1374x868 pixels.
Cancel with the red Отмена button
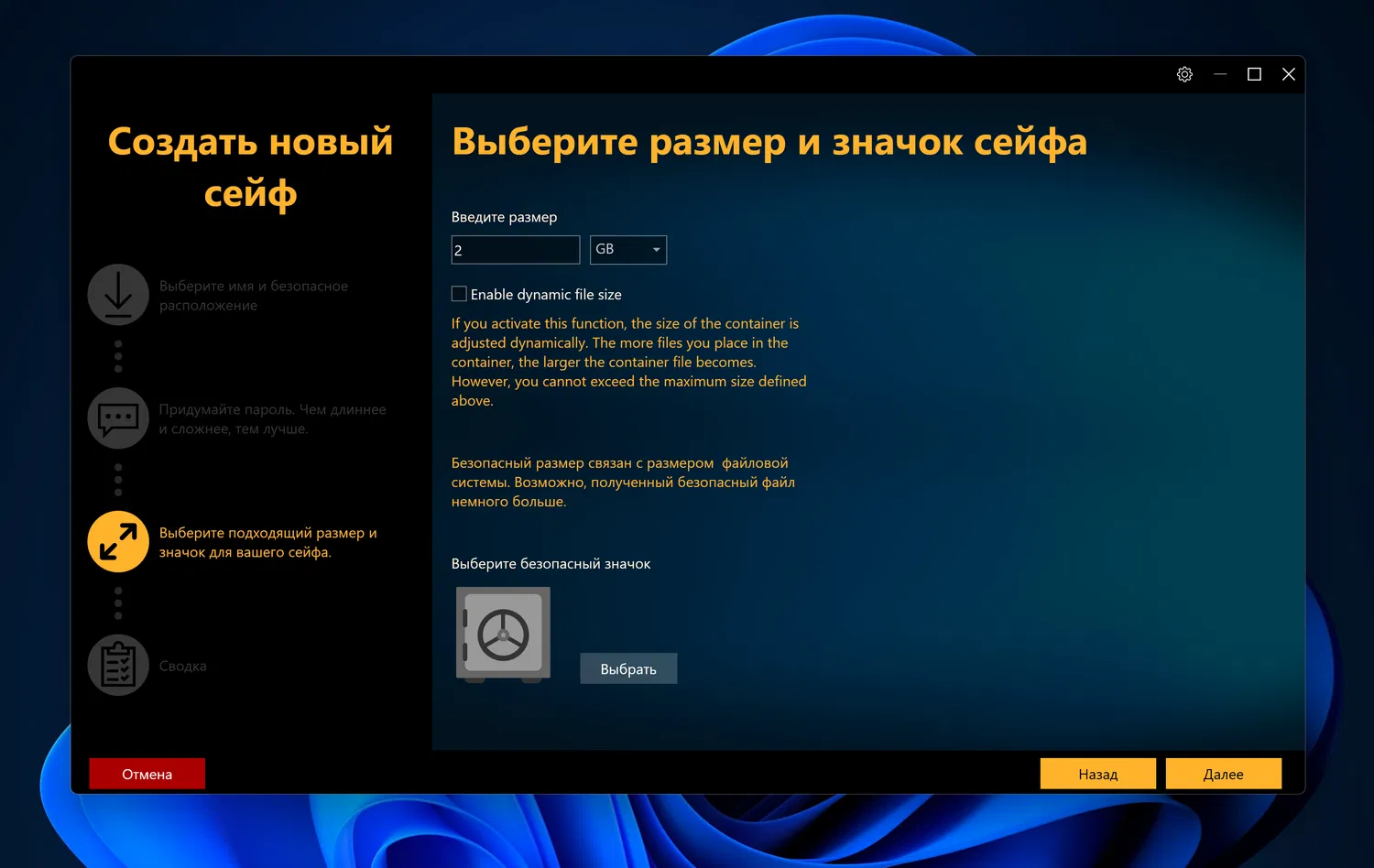(x=147, y=774)
